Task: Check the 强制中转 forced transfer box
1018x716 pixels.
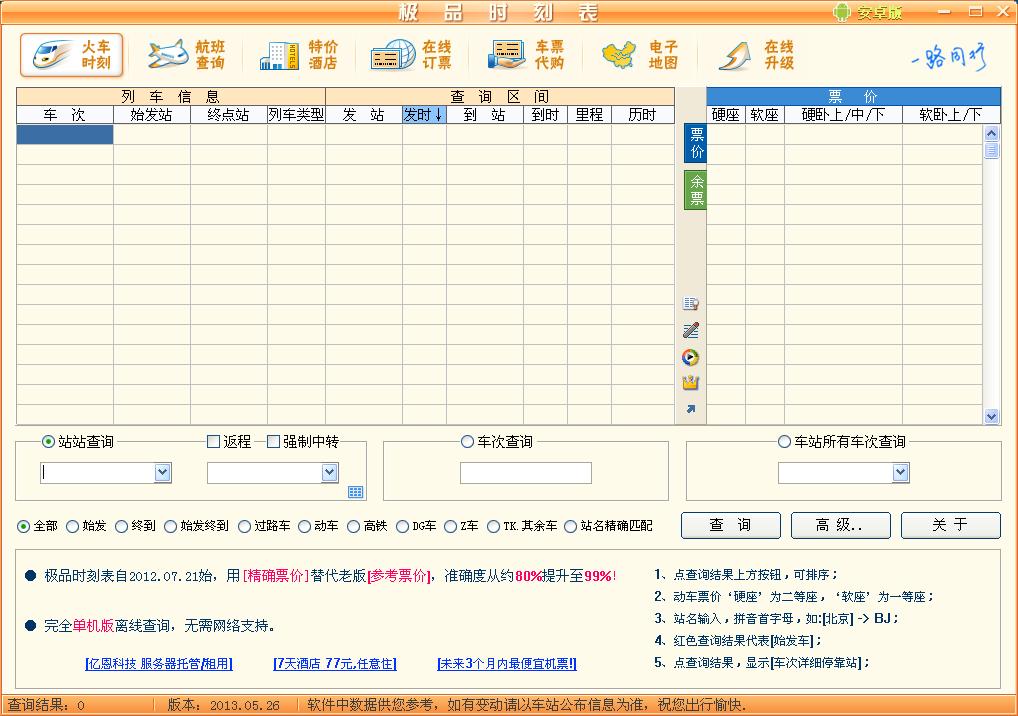Action: click(x=273, y=442)
